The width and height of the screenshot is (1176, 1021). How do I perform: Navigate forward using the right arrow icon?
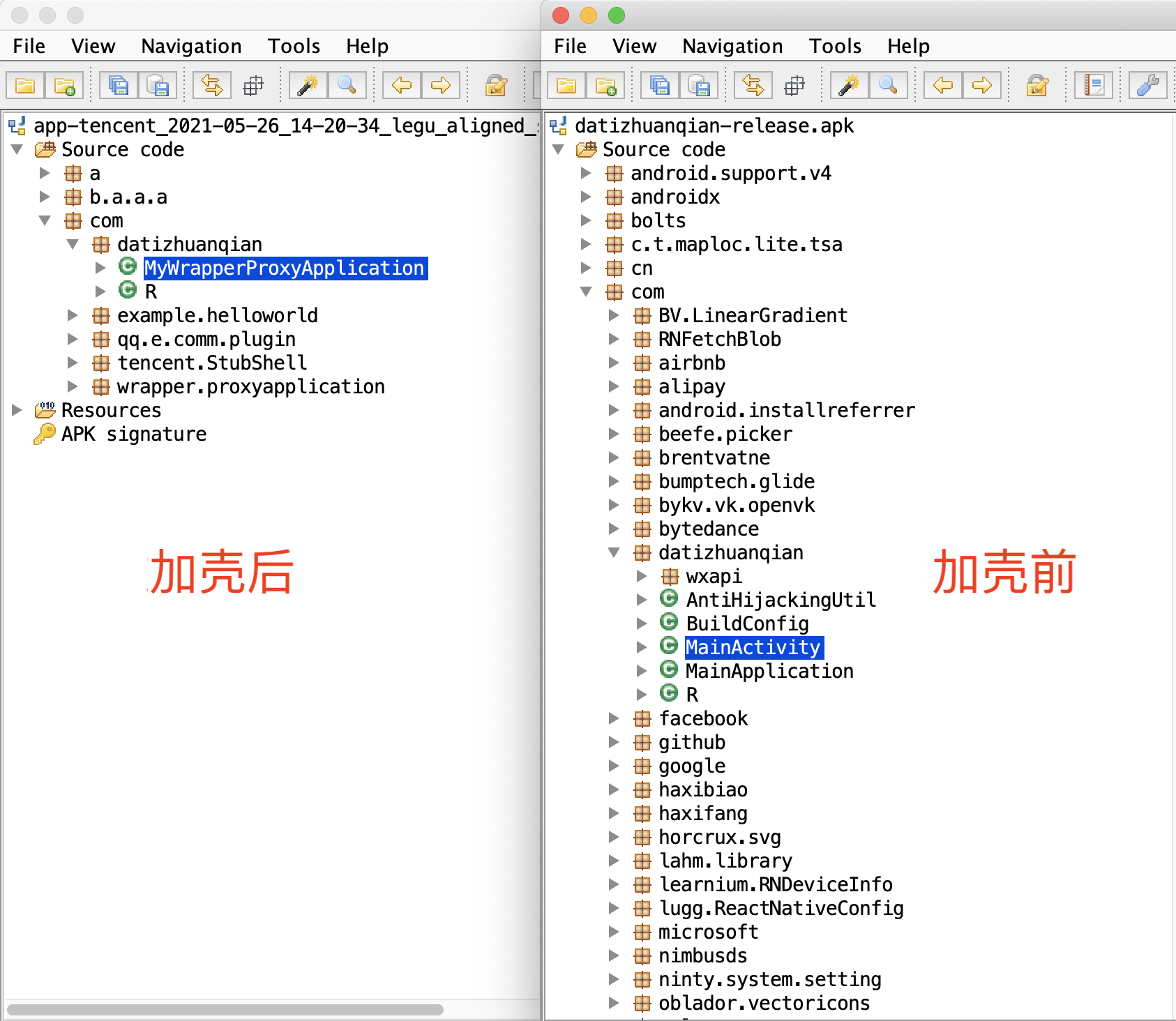point(441,85)
